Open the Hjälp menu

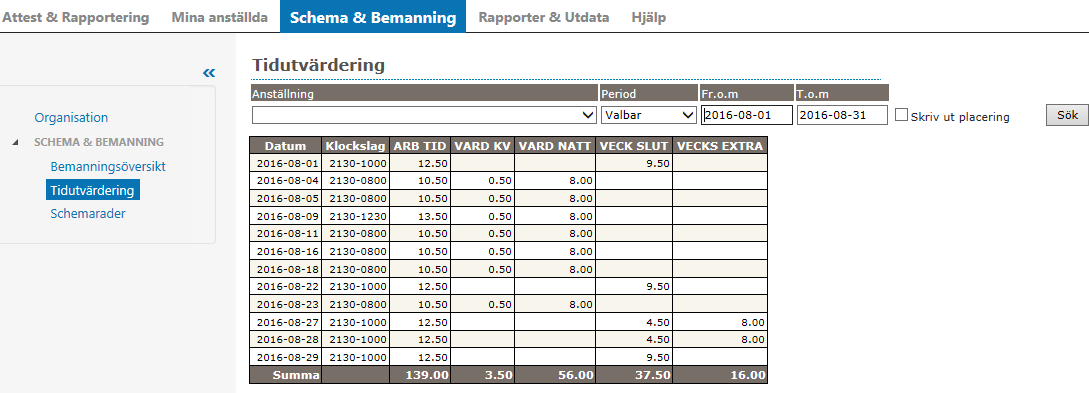[649, 17]
